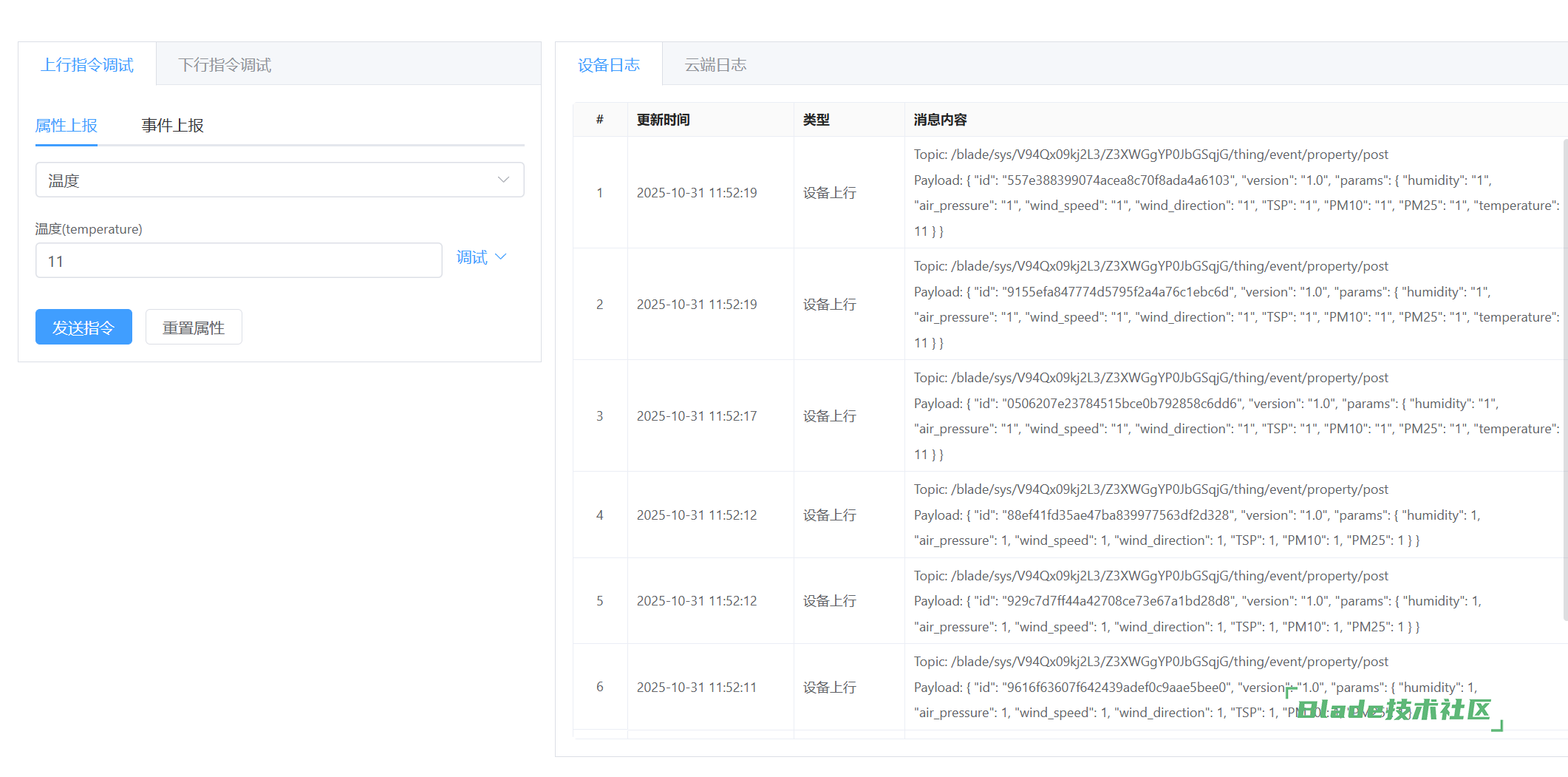Select the 属性上报 sub-tab

click(67, 126)
